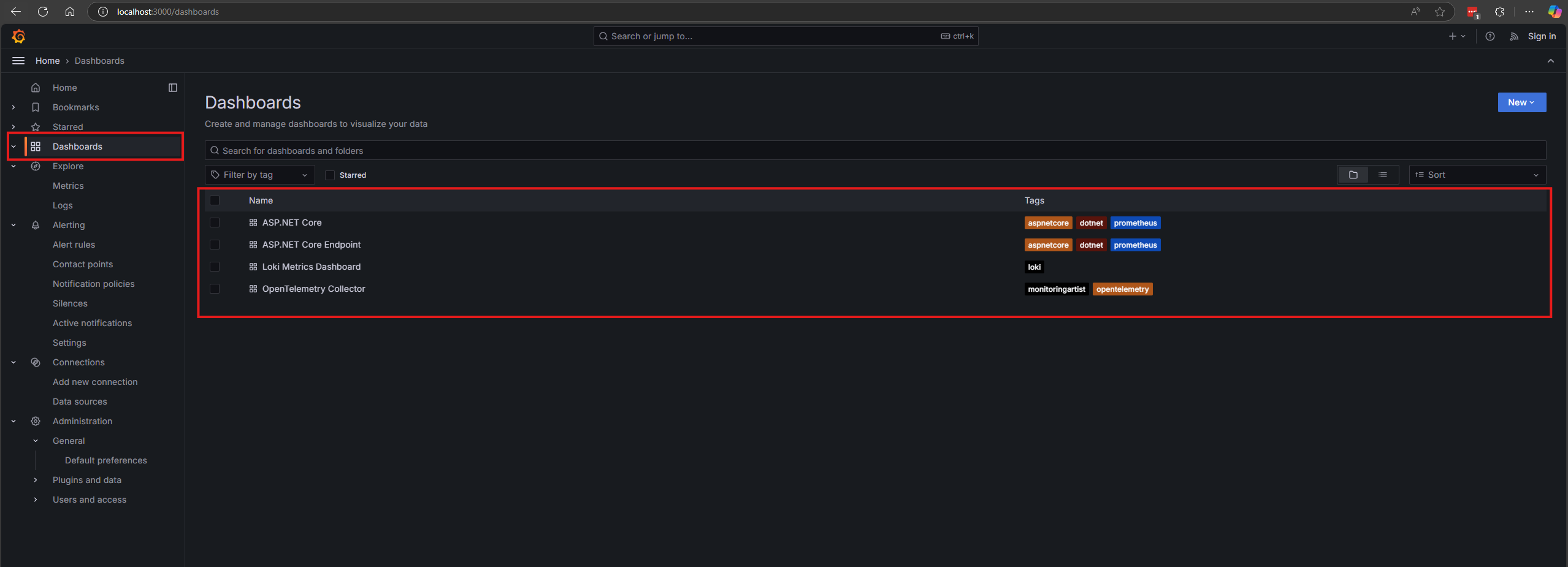Select the ASP.NET Core row checkbox
The height and width of the screenshot is (567, 1568).
pyautogui.click(x=215, y=223)
